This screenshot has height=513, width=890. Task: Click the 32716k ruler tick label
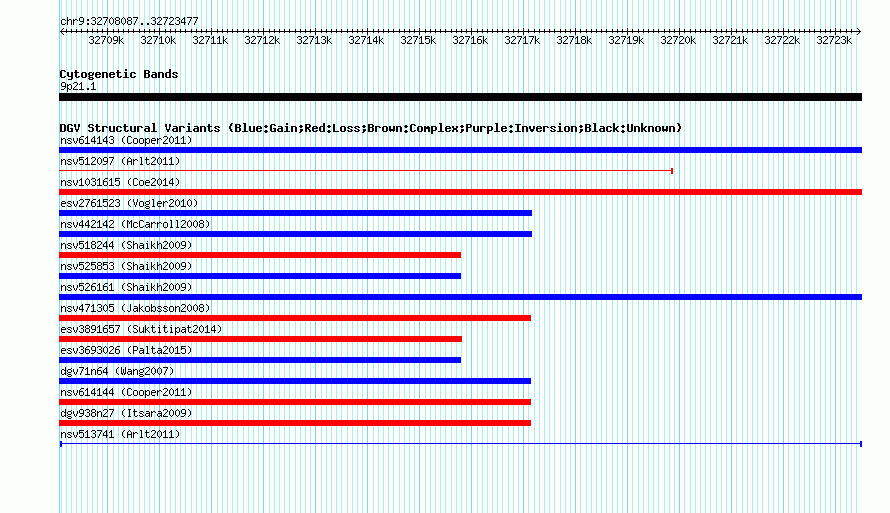pos(470,40)
